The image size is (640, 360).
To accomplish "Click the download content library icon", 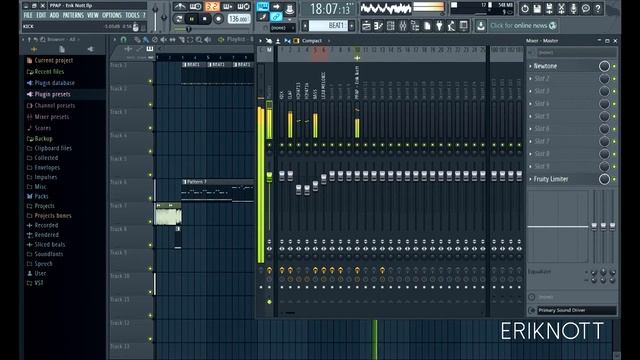I will [x=480, y=26].
